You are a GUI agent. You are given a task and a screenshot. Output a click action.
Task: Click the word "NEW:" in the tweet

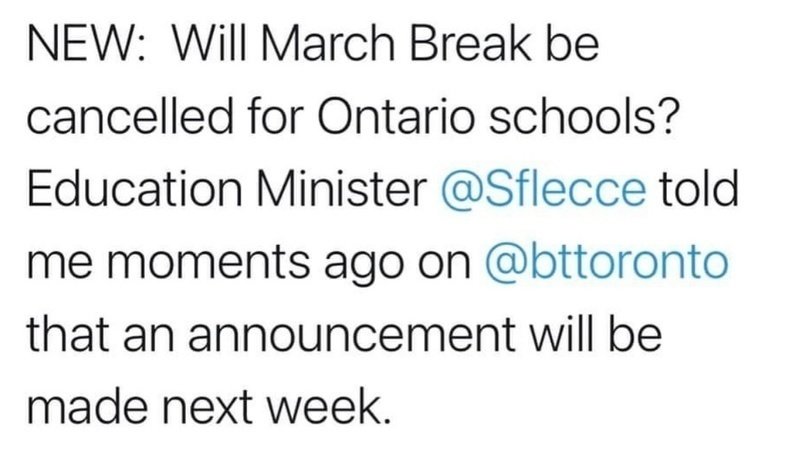click(x=86, y=43)
